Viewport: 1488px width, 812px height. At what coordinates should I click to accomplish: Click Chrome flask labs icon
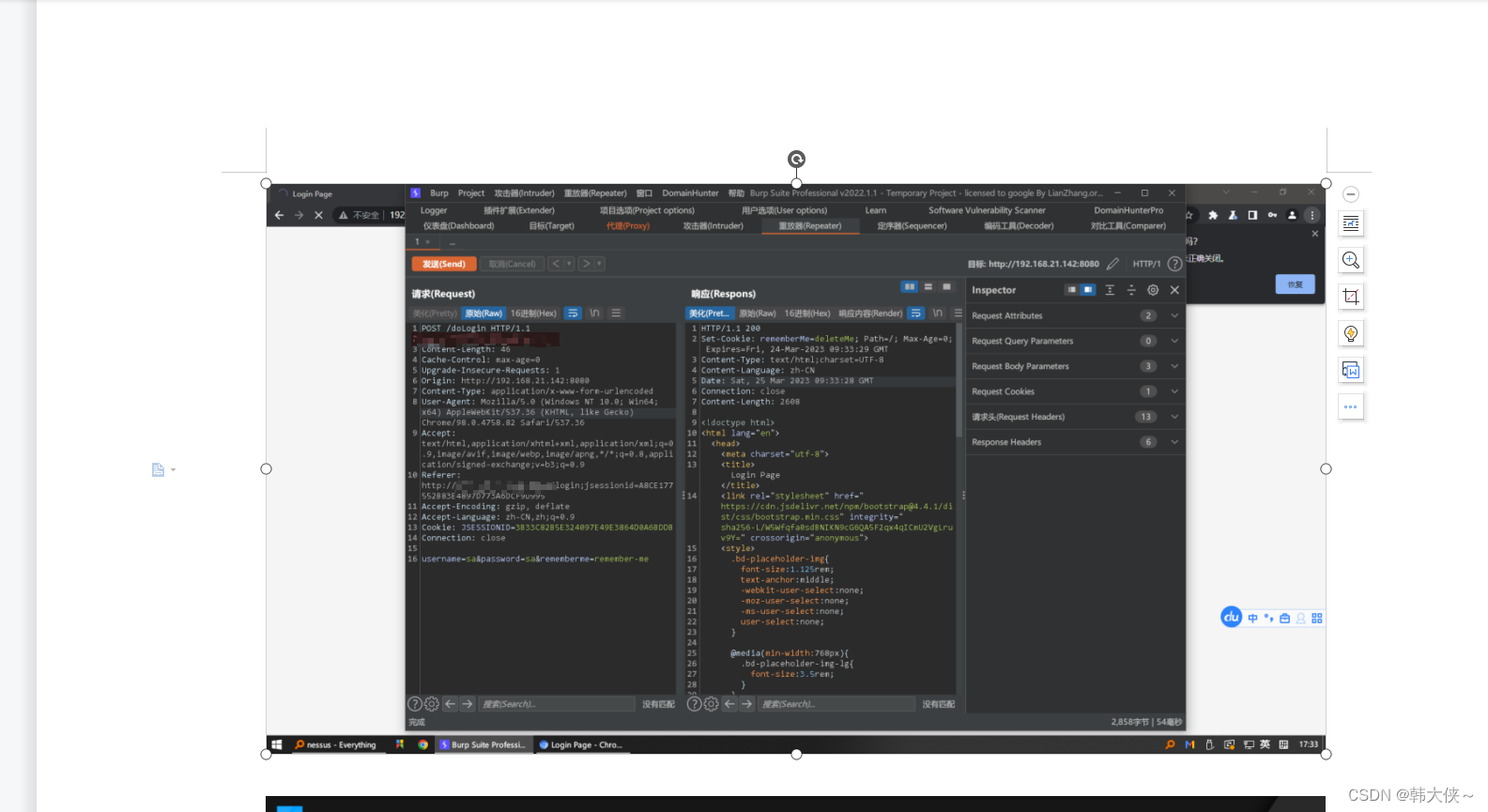(x=1233, y=215)
